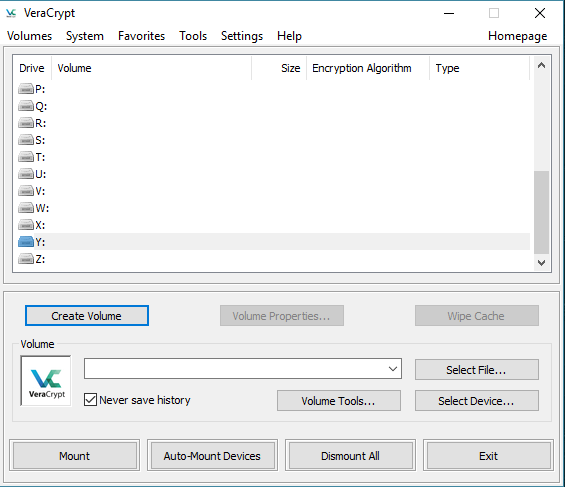Open the Settings menu
The image size is (565, 487).
[242, 36]
